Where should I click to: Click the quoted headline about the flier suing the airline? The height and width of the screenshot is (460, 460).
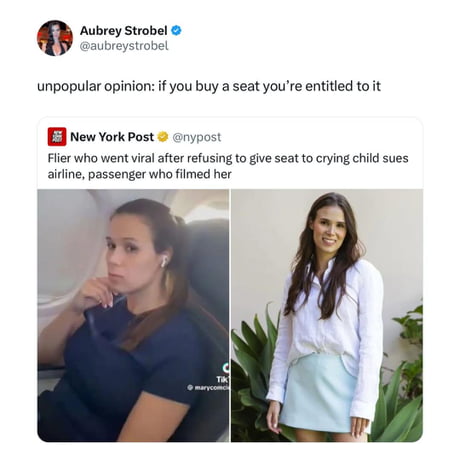pyautogui.click(x=228, y=166)
